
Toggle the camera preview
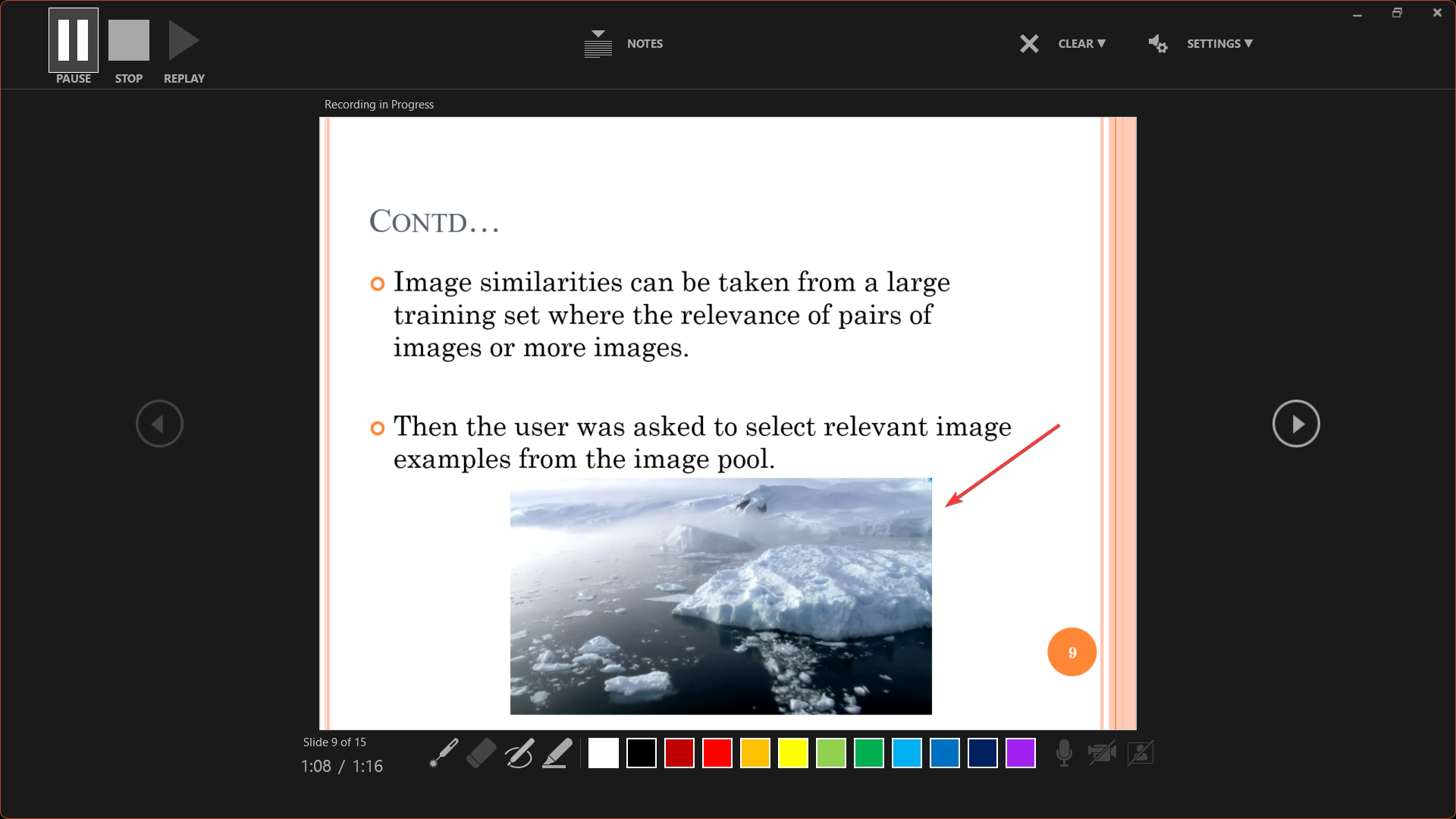point(1140,754)
